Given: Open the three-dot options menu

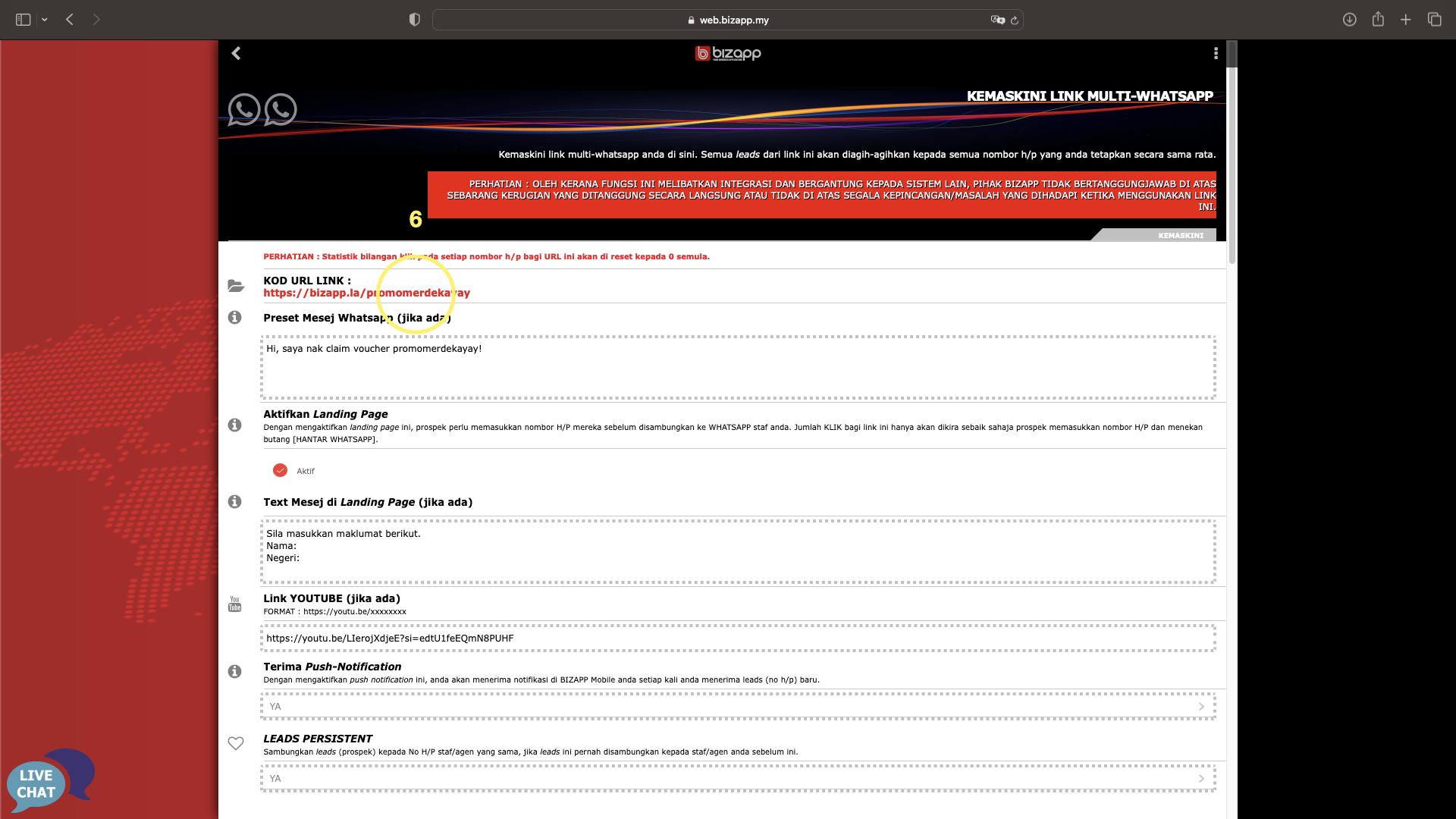Looking at the screenshot, I should click(x=1216, y=53).
